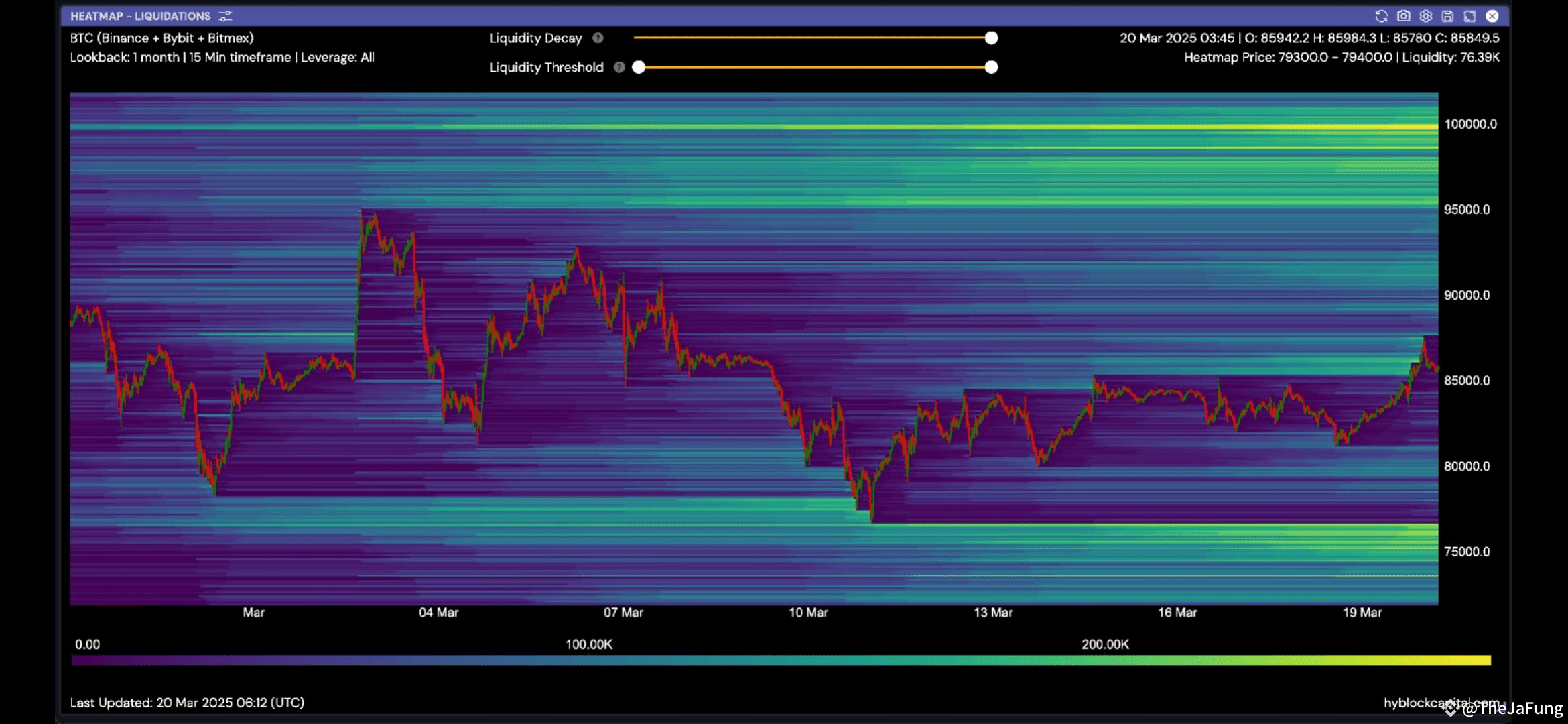
Task: Click the 10 Mar date axis label
Action: point(808,613)
